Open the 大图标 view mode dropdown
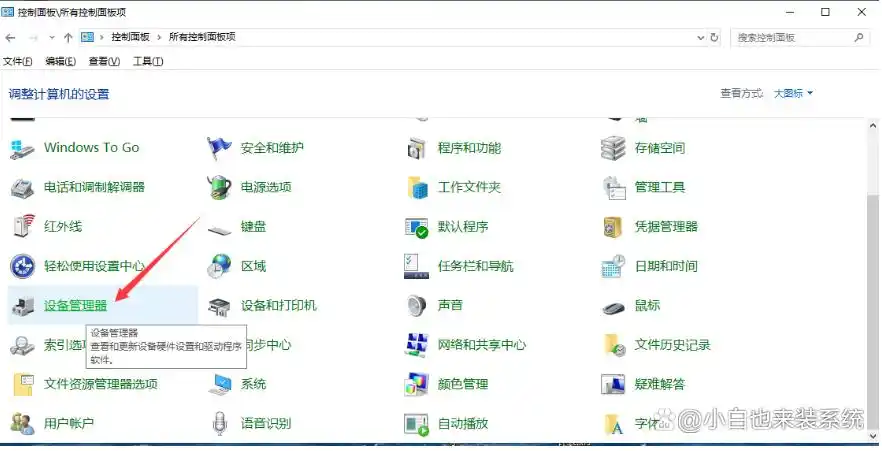The image size is (882, 451). click(793, 93)
